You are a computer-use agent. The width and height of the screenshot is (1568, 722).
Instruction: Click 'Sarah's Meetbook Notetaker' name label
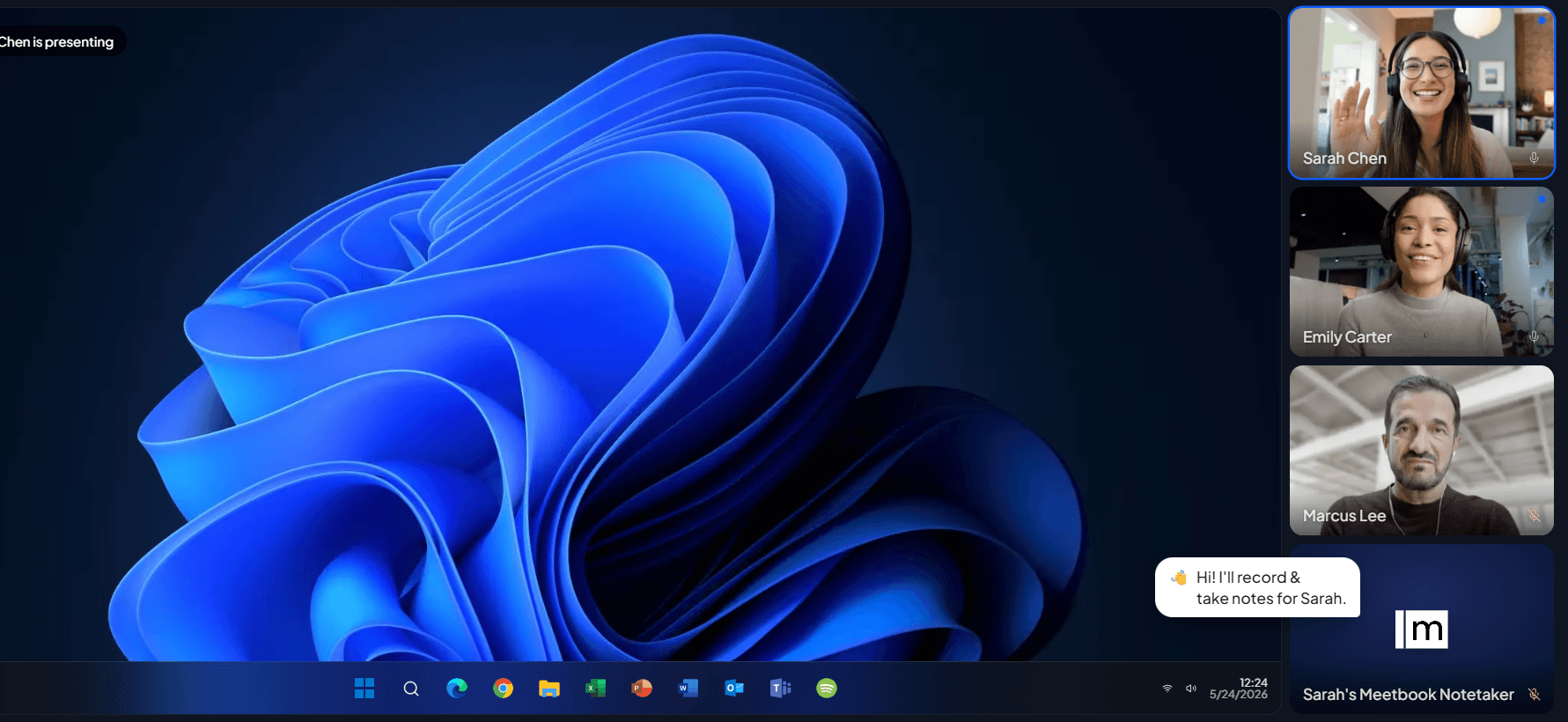click(x=1409, y=695)
